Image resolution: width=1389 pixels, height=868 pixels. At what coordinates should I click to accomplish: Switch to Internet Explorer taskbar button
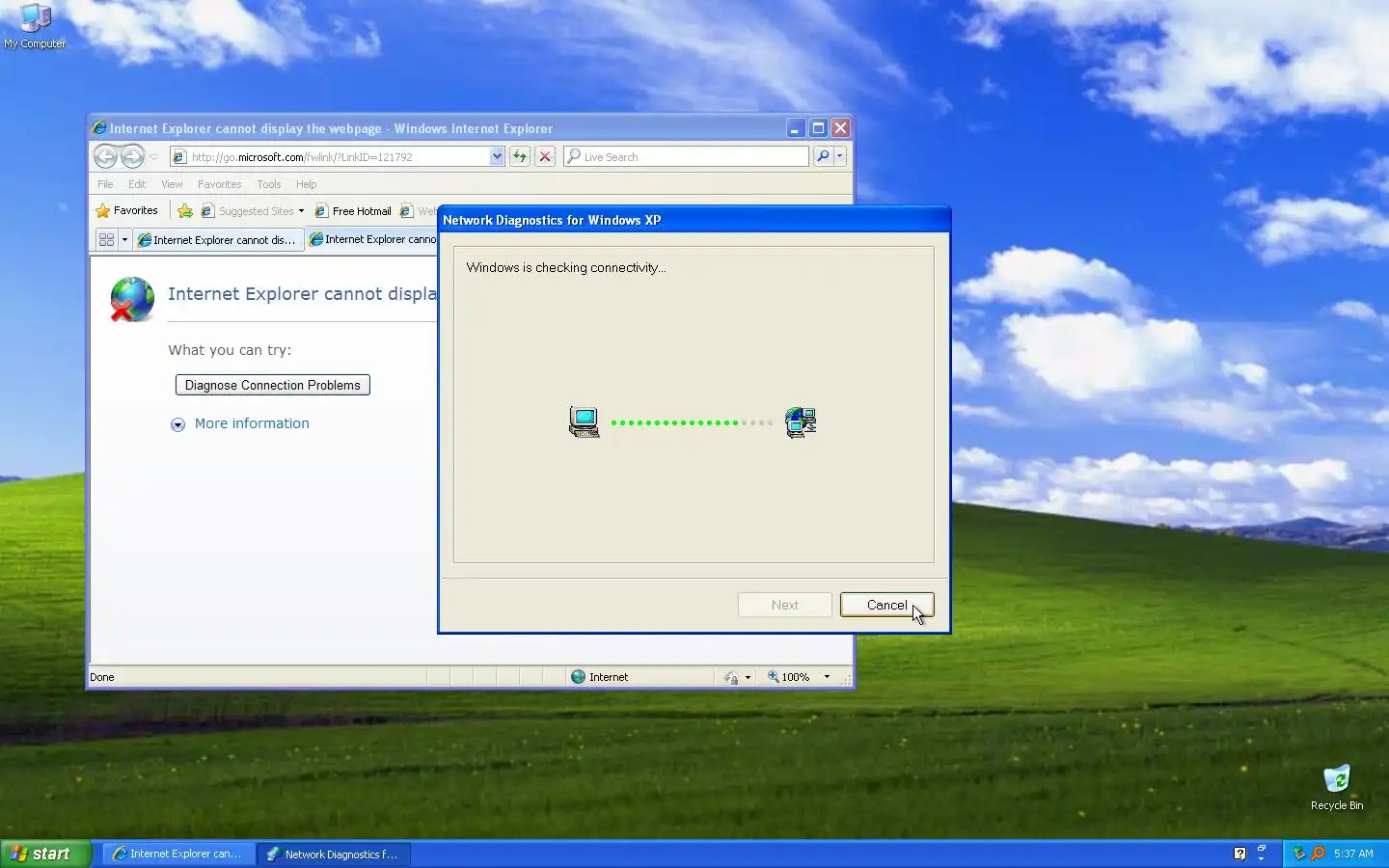pyautogui.click(x=179, y=854)
